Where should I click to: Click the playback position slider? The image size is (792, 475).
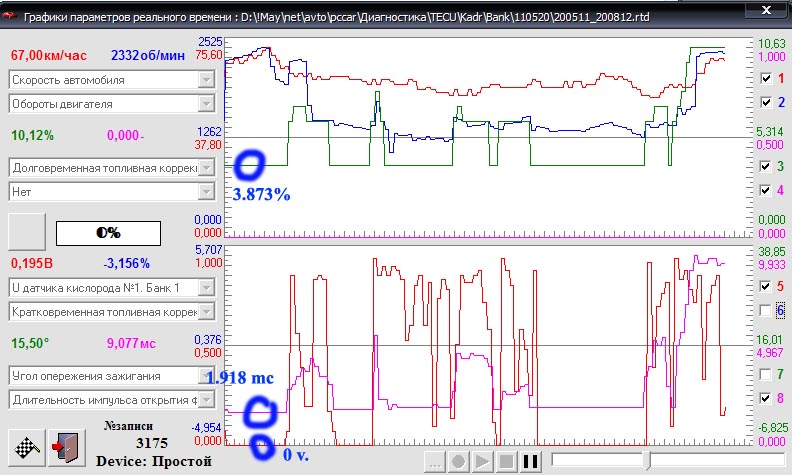tap(650, 461)
